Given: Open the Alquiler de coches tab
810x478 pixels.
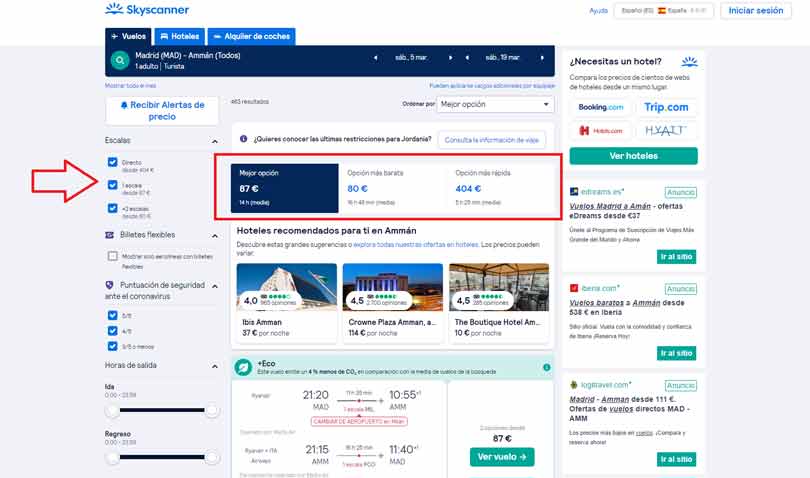Looking at the screenshot, I should 250,36.
